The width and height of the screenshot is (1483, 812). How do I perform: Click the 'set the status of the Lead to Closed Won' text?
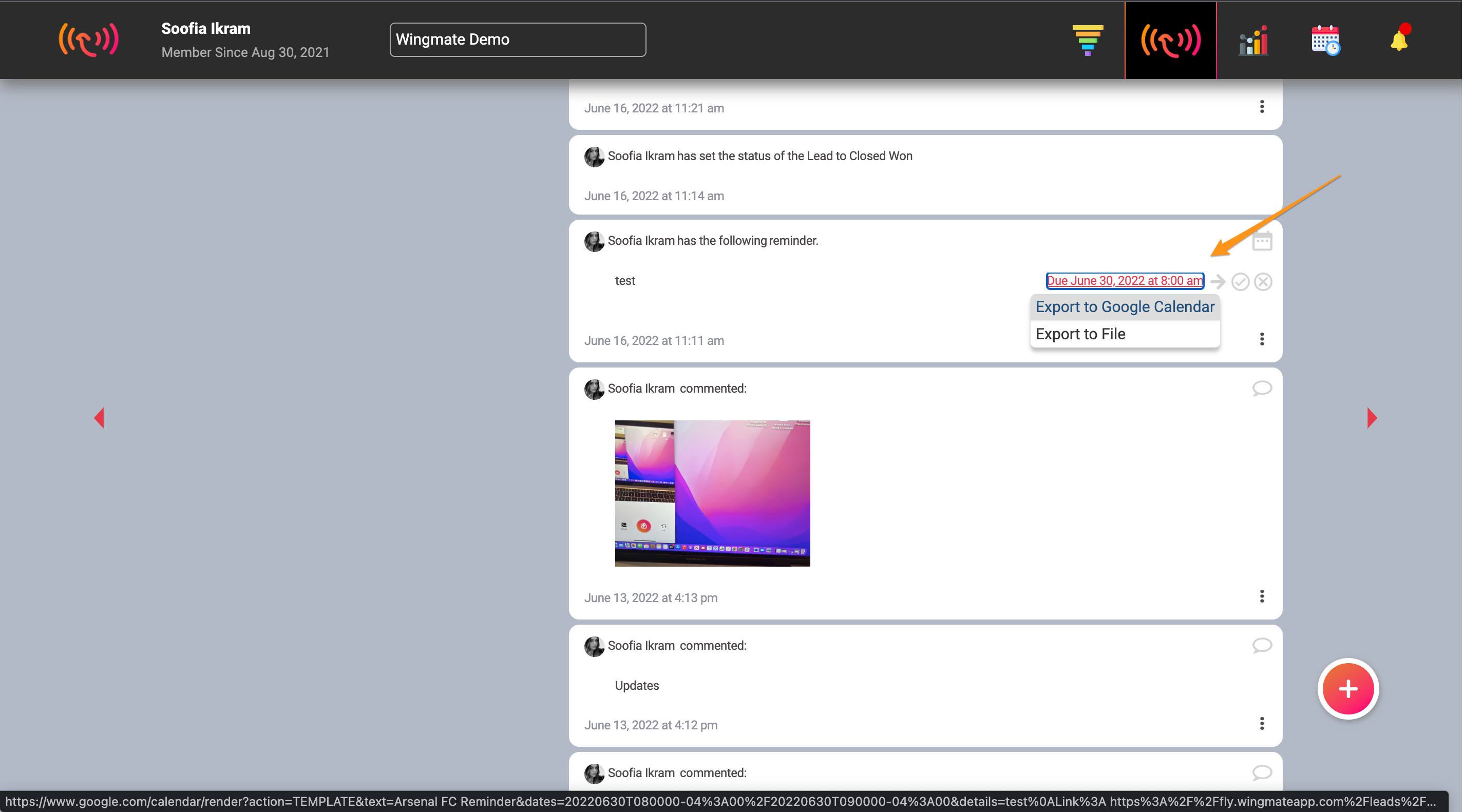[x=805, y=156]
